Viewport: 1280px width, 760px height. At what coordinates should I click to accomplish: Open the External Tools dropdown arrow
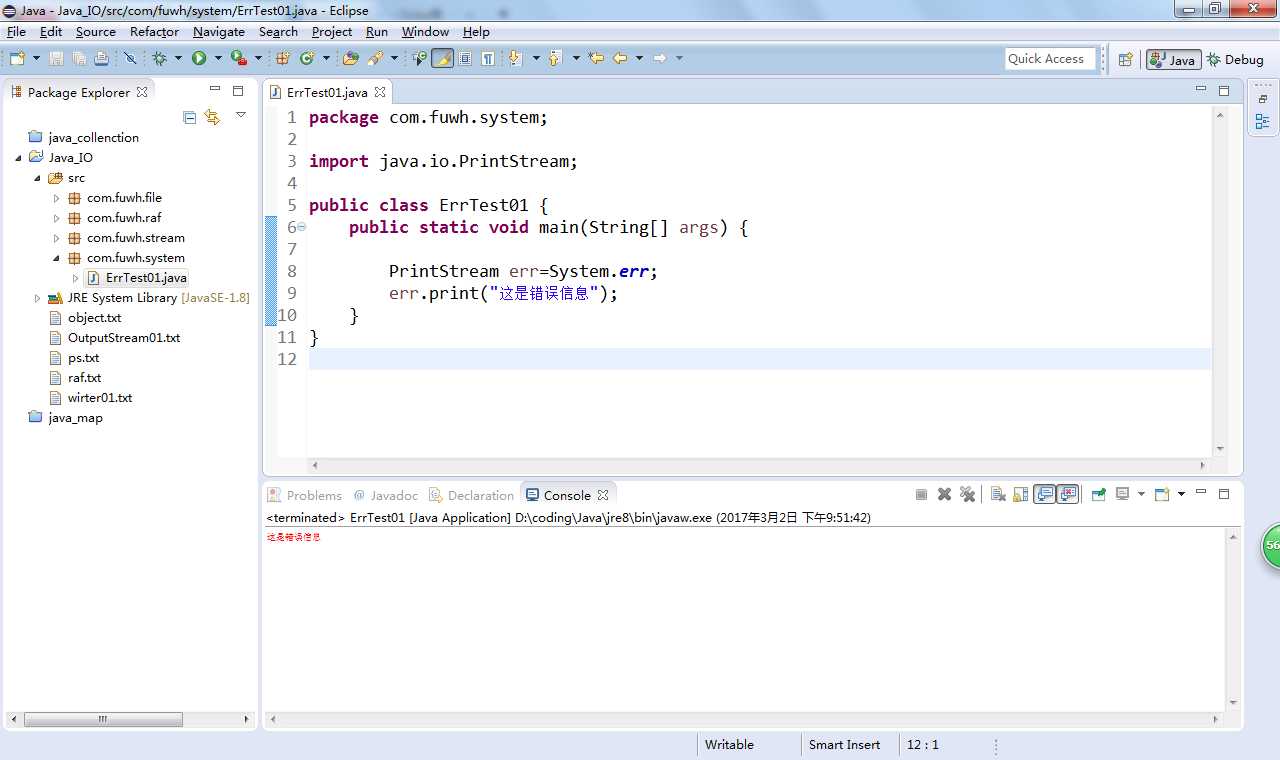pyautogui.click(x=258, y=58)
